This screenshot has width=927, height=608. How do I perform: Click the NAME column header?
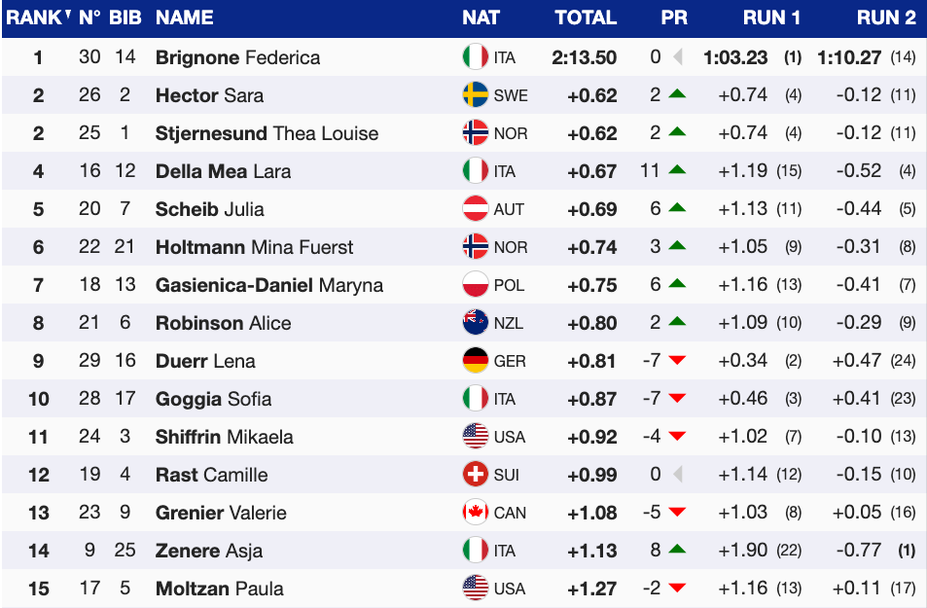tap(185, 18)
